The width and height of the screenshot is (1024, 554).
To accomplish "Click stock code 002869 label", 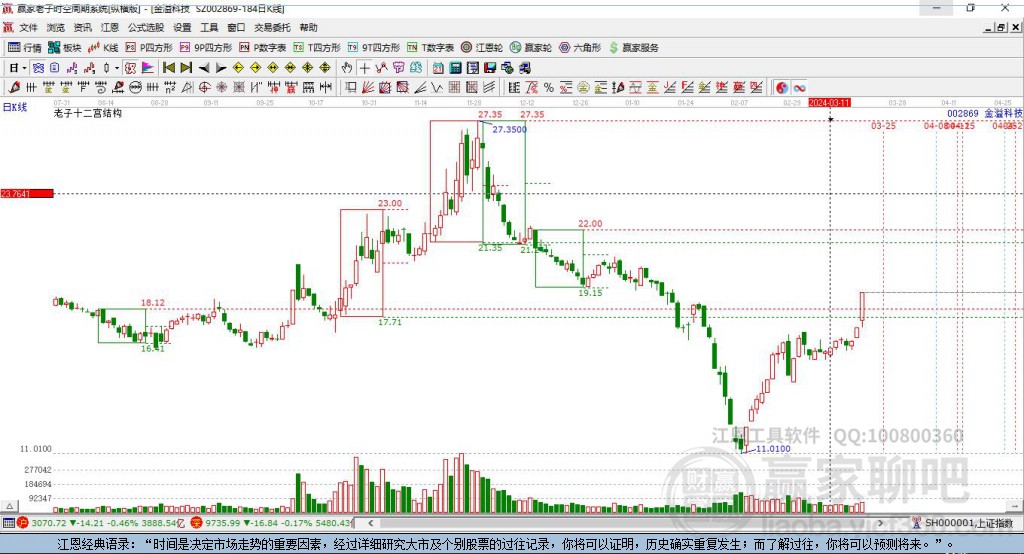I will tap(963, 113).
